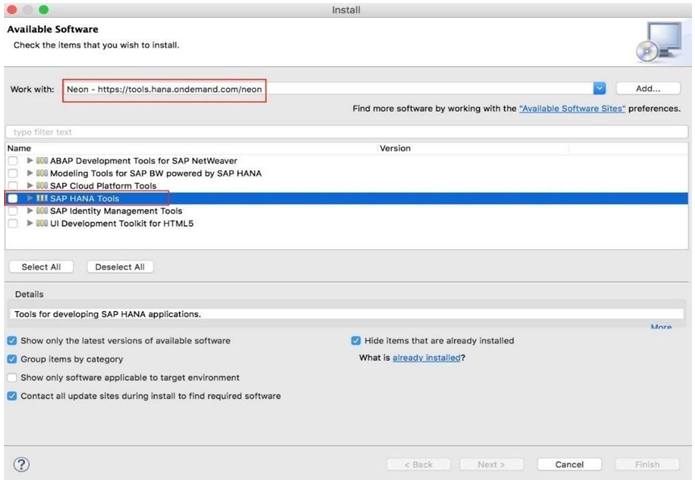Open the Work with site dropdown
The width and height of the screenshot is (695, 485).
(x=599, y=88)
